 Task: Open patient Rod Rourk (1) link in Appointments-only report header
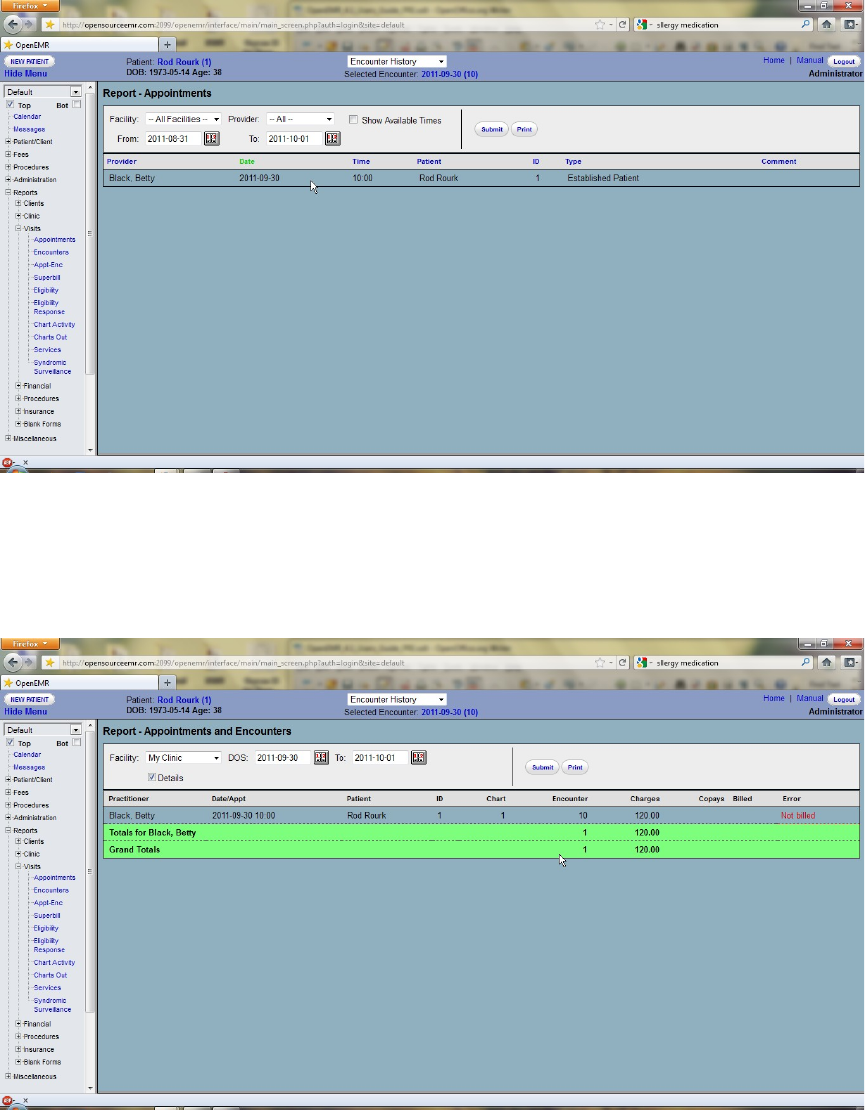click(184, 62)
